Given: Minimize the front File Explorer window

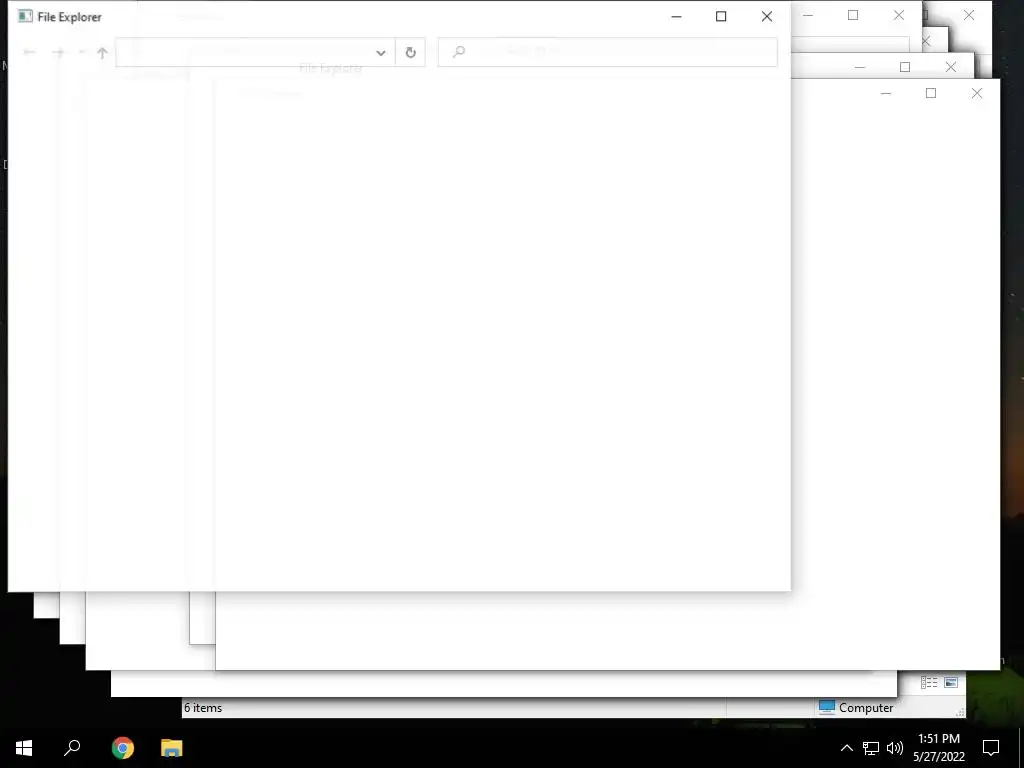Looking at the screenshot, I should 677,16.
